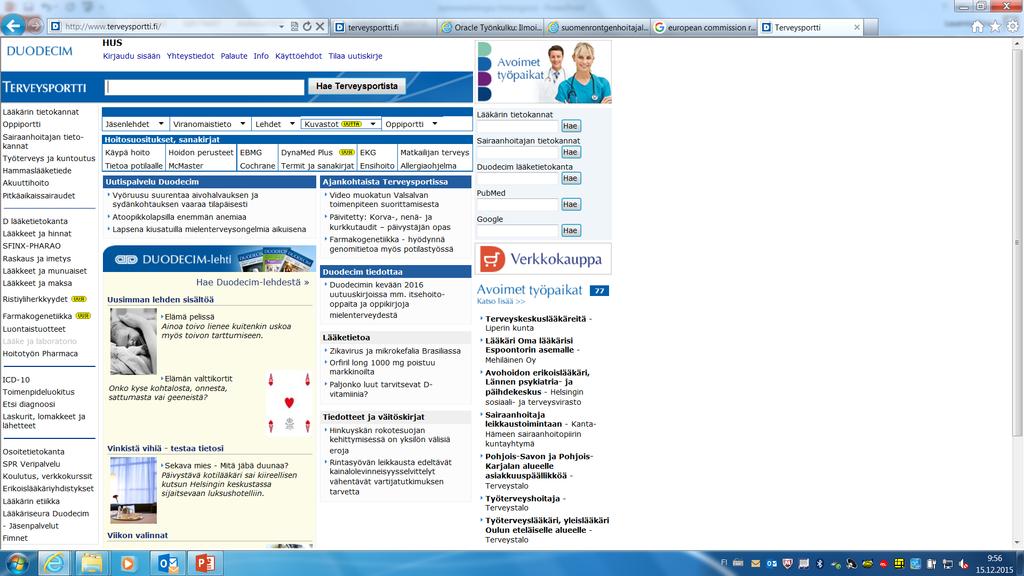Open Terveyskeskuslääkäreitä job listing

(536, 319)
